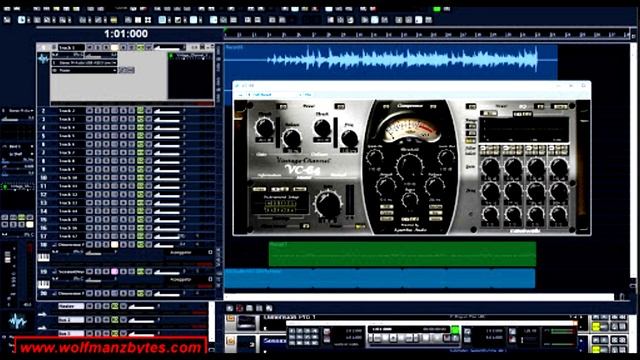Screen dimensions: 640x360
Task: Tick the Arpeggiator checkbox under track 19
Action: pos(210,280)
